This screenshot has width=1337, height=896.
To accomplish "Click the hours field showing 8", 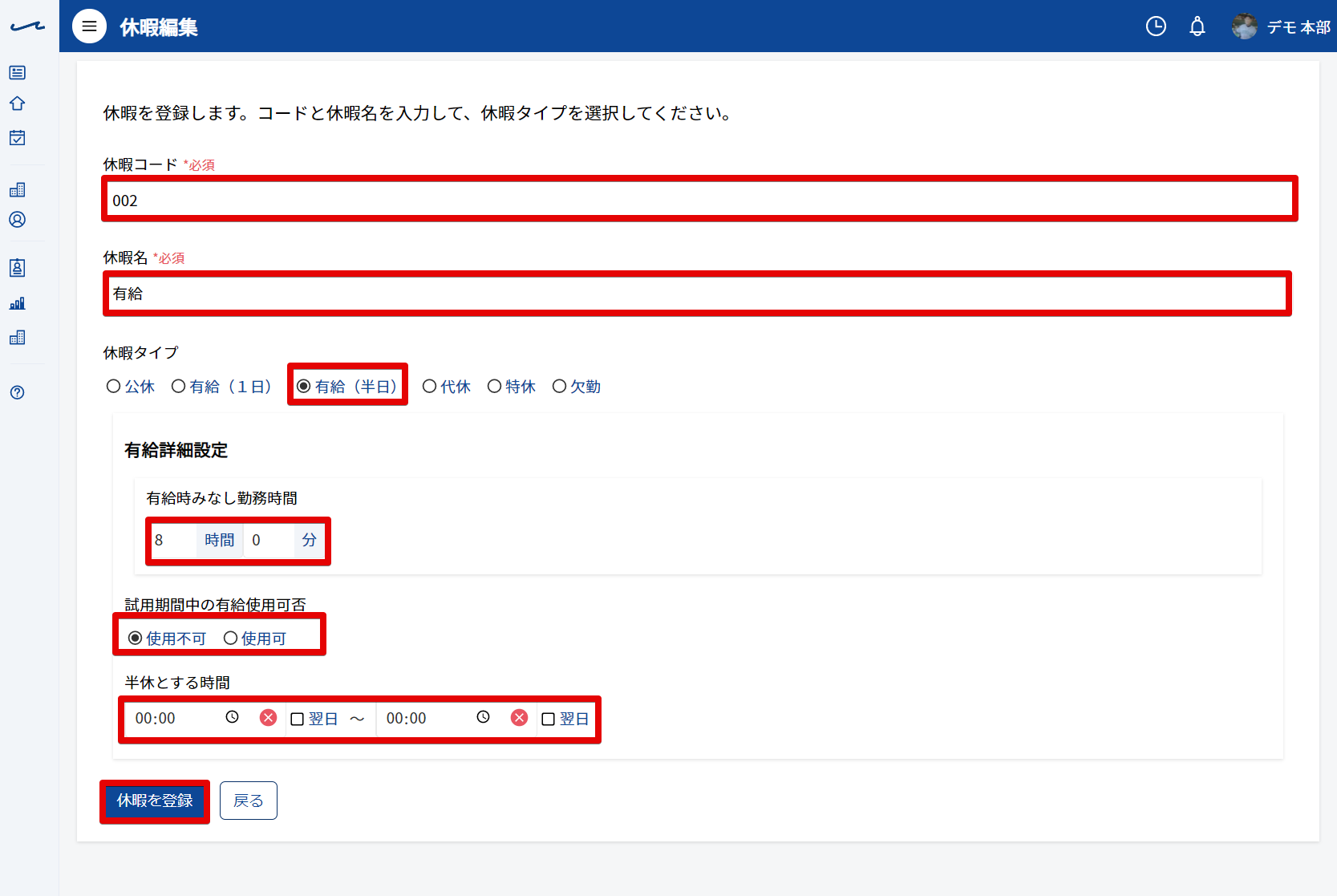I will click(173, 540).
